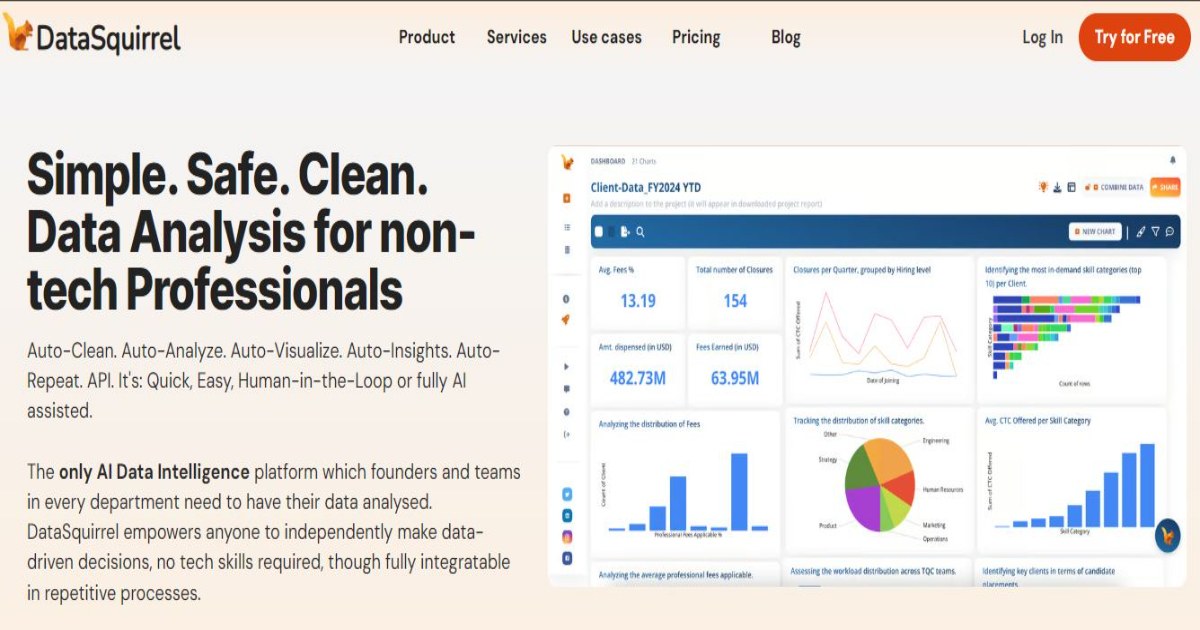Click the play icon in the sidebar
The width and height of the screenshot is (1200, 630).
click(567, 366)
